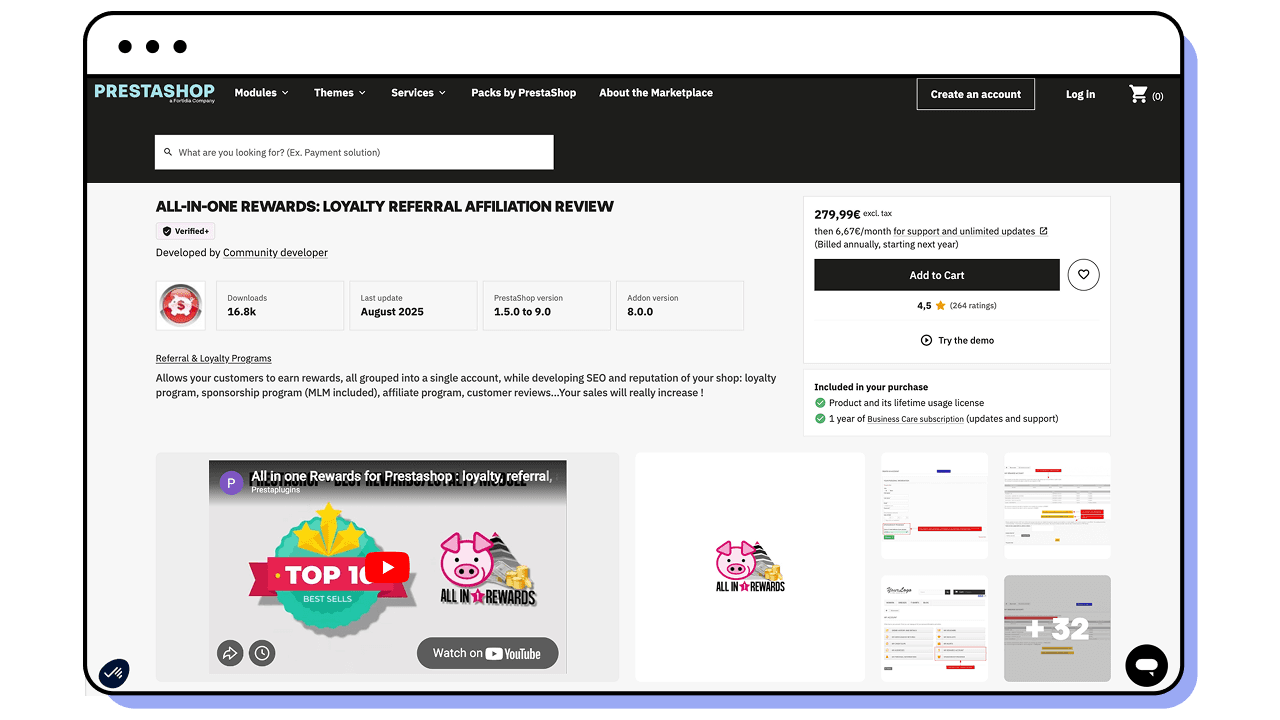Open the shopping cart icon

pos(1139,94)
